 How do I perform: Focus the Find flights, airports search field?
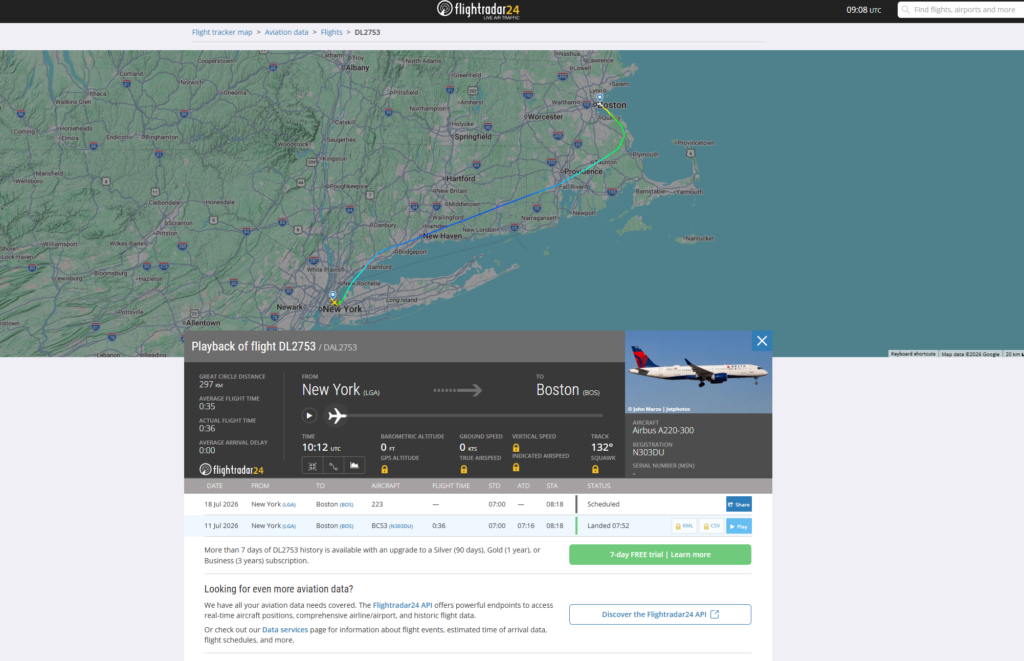964,10
